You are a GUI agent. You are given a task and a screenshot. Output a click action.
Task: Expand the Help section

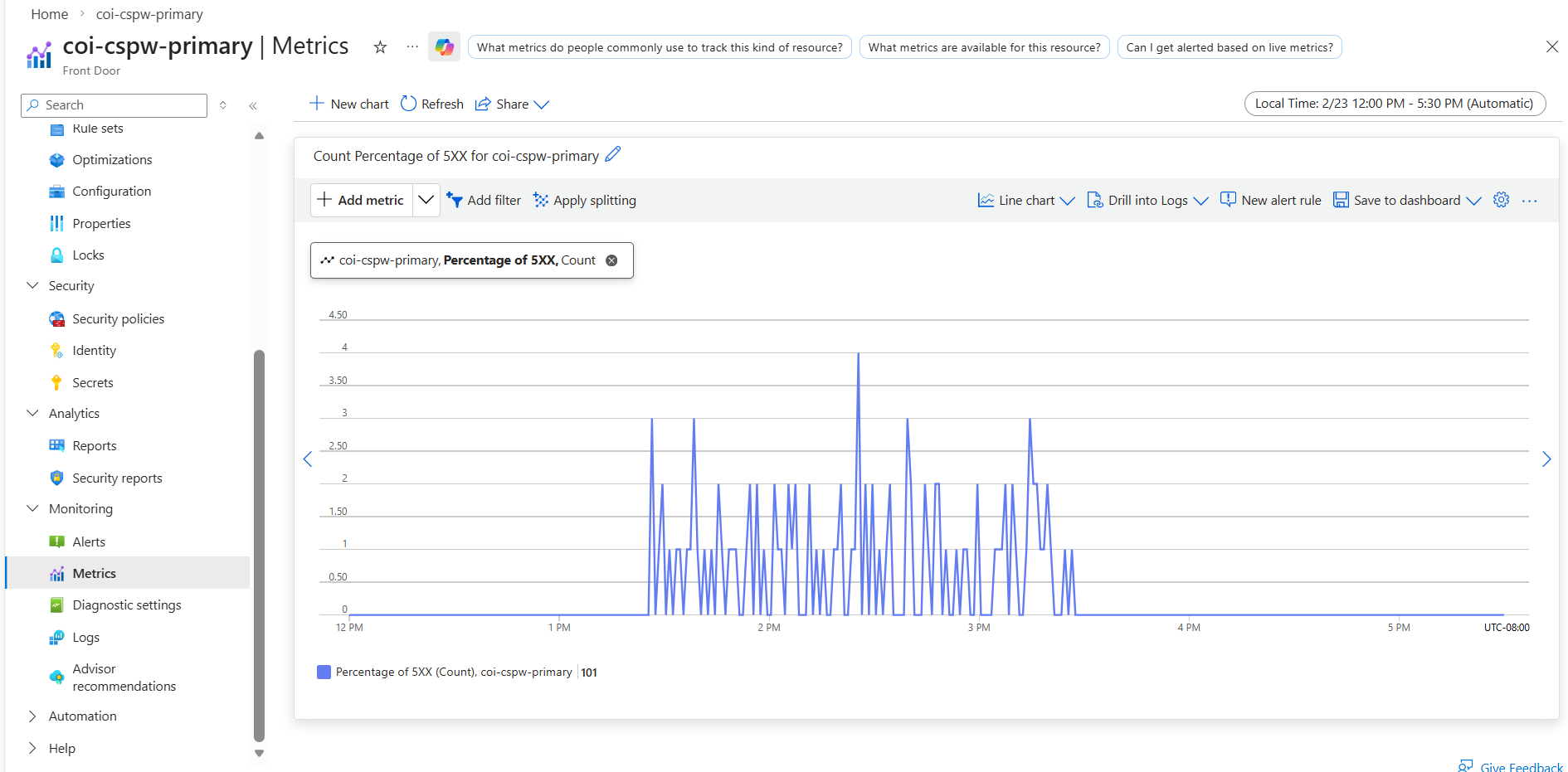(x=32, y=748)
